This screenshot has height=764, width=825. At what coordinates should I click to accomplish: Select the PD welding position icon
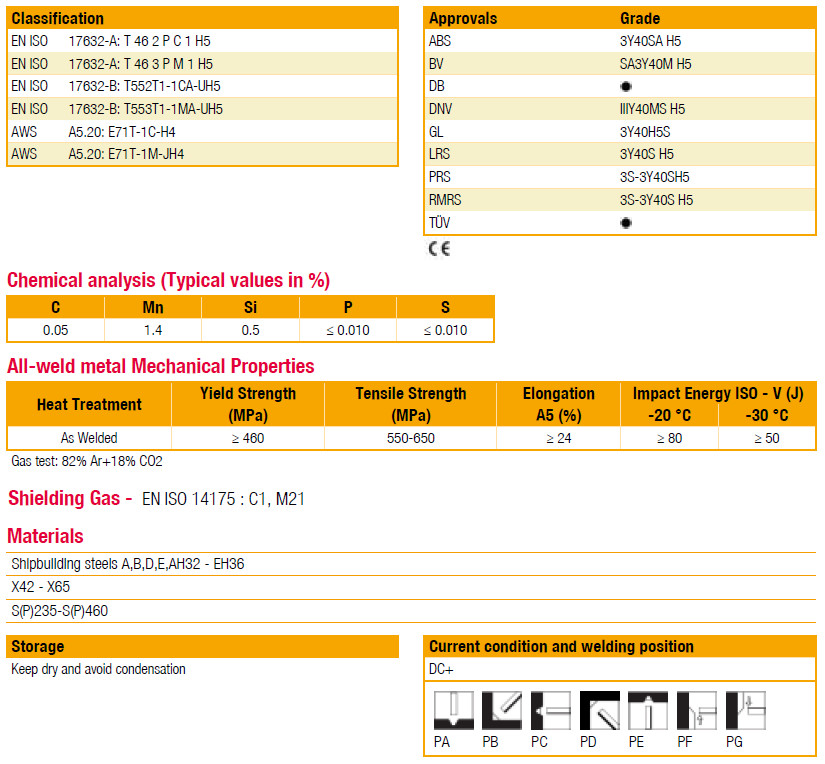(600, 711)
